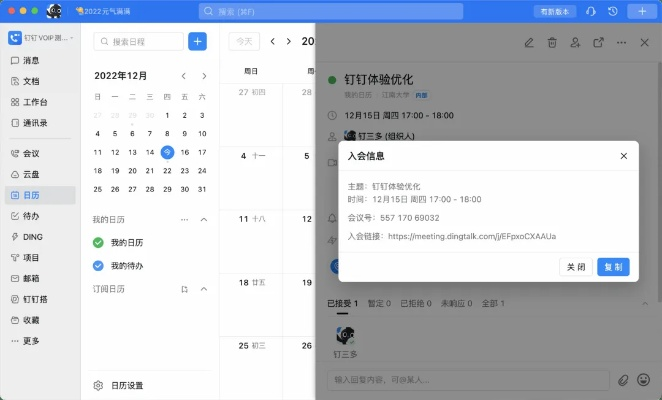Image resolution: width=662 pixels, height=400 pixels.
Task: Click the pencil edit icon for the event
Action: click(529, 42)
